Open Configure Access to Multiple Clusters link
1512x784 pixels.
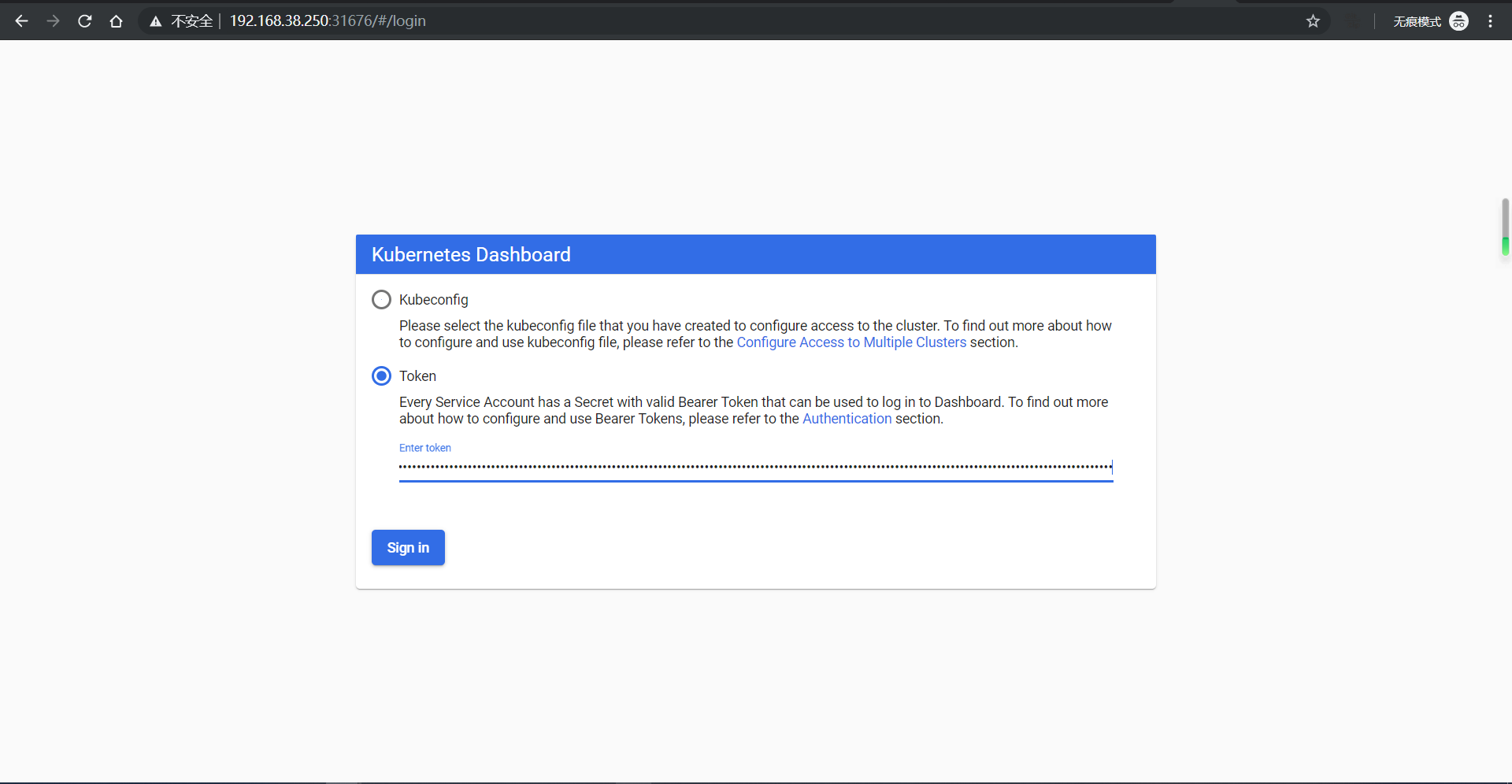point(851,342)
